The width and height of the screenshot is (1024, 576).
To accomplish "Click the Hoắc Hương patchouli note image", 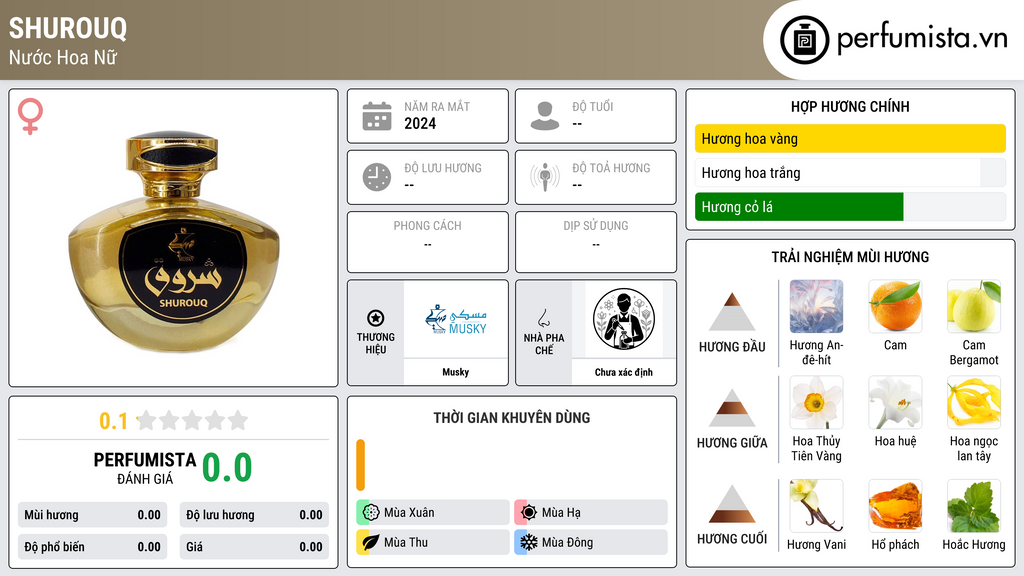I will 974,506.
